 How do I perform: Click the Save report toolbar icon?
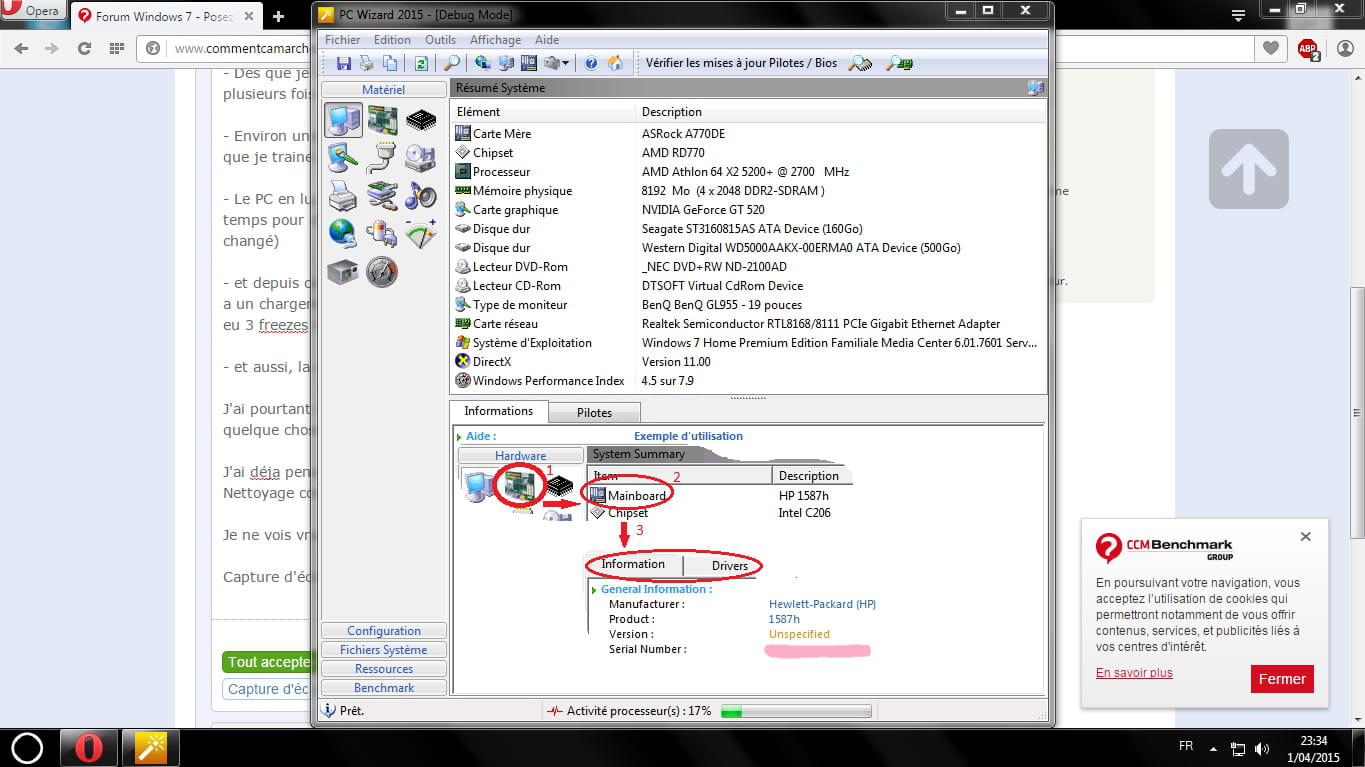343,63
